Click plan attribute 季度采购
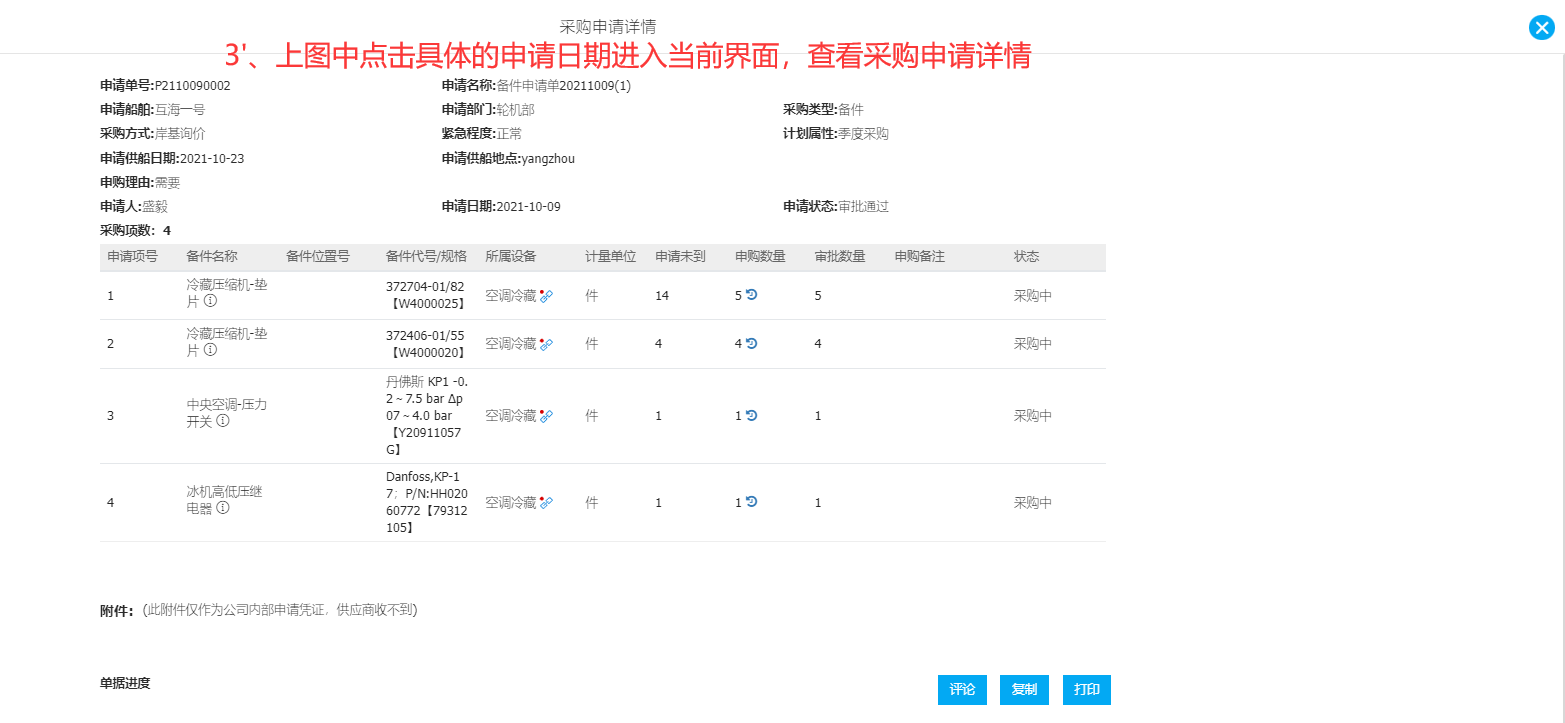This screenshot has height=723, width=1565. [863, 134]
